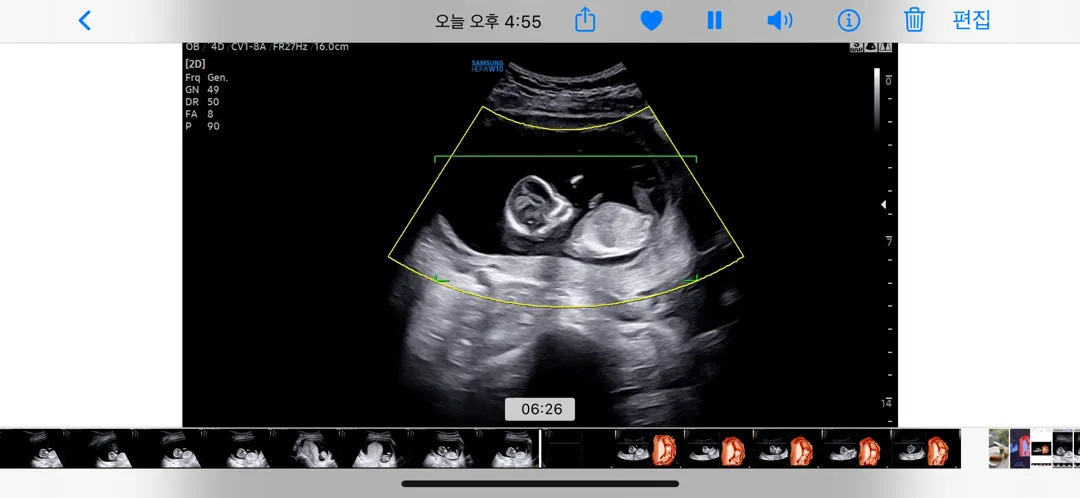
Task: Open the share sheet icon
Action: [x=584, y=20]
